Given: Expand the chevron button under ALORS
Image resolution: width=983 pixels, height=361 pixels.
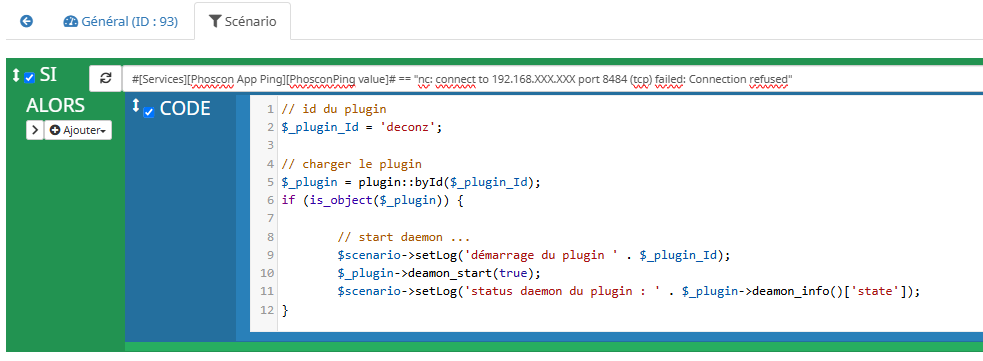Looking at the screenshot, I should click(35, 130).
